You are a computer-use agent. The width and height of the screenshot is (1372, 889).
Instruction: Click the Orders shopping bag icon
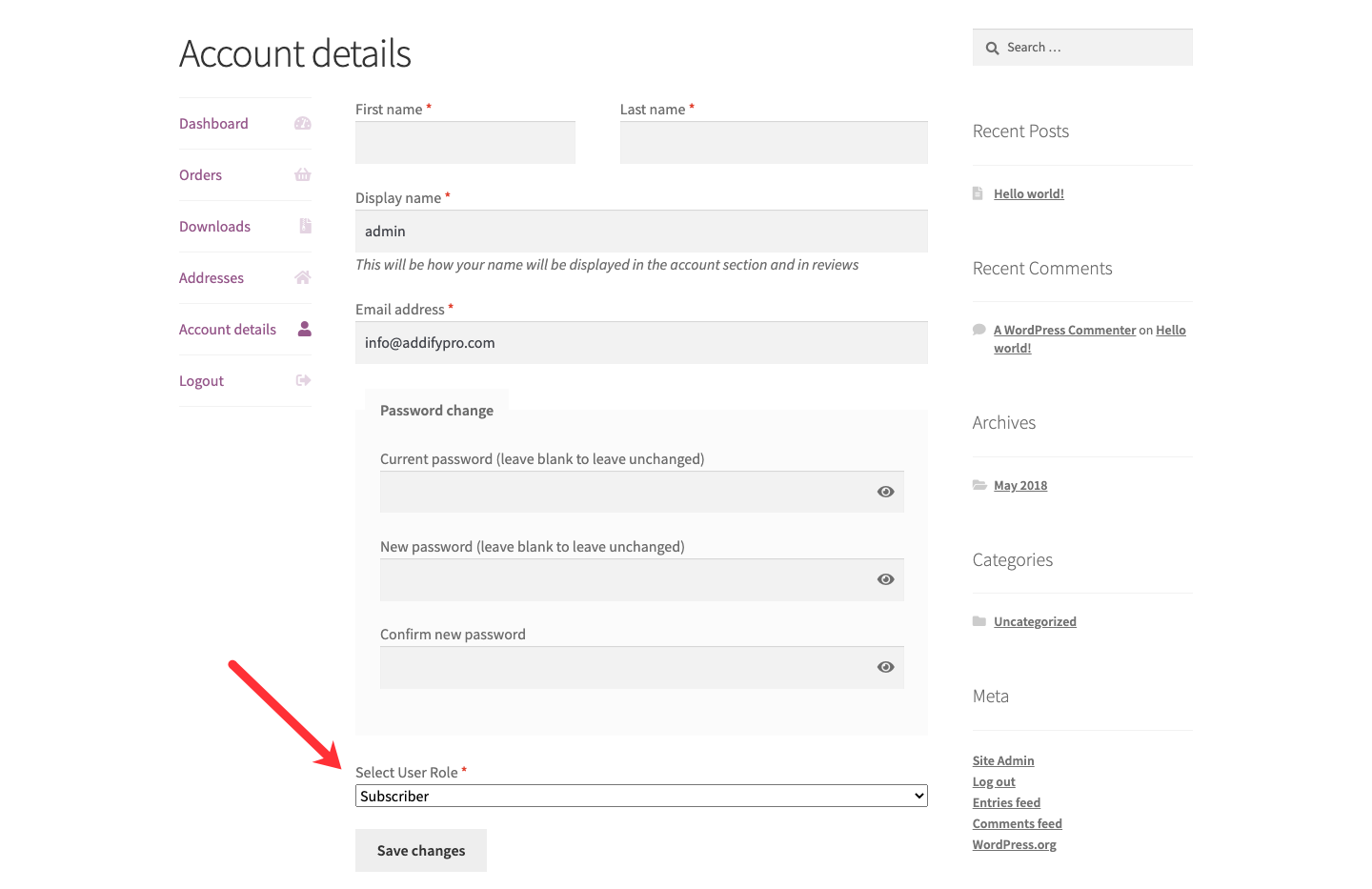[303, 174]
